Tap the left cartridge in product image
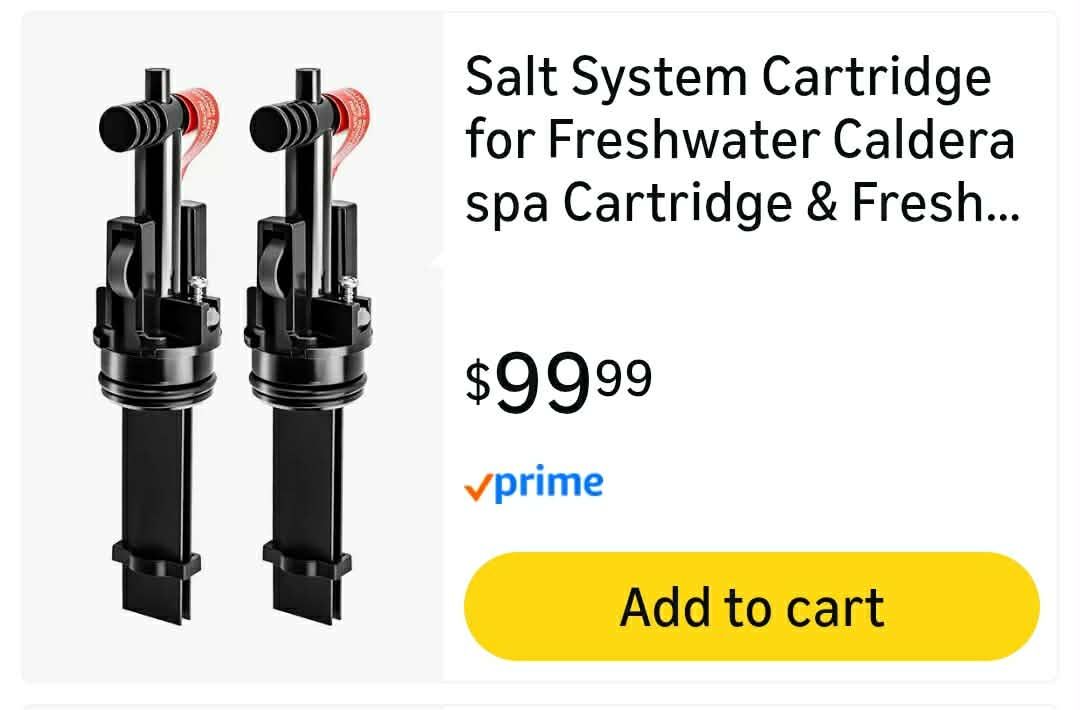This screenshot has width=1080, height=710. tap(160, 346)
